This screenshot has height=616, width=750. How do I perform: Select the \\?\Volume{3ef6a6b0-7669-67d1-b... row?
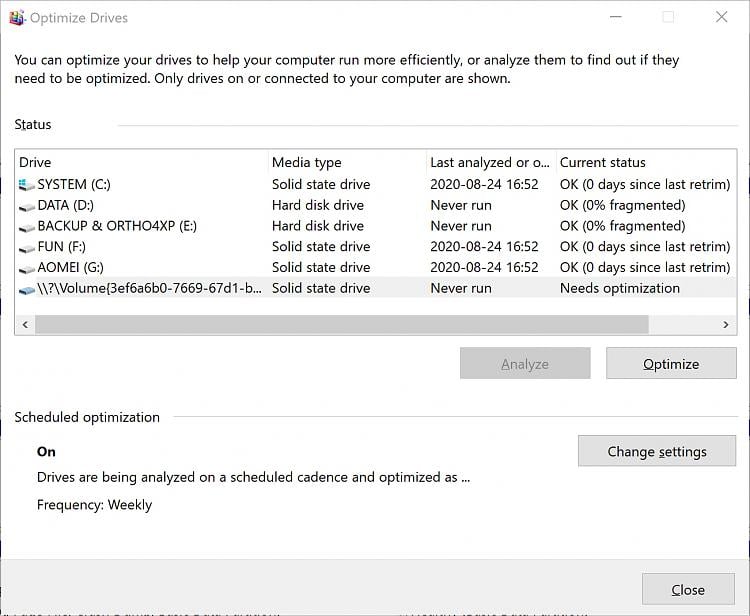pyautogui.click(x=375, y=287)
